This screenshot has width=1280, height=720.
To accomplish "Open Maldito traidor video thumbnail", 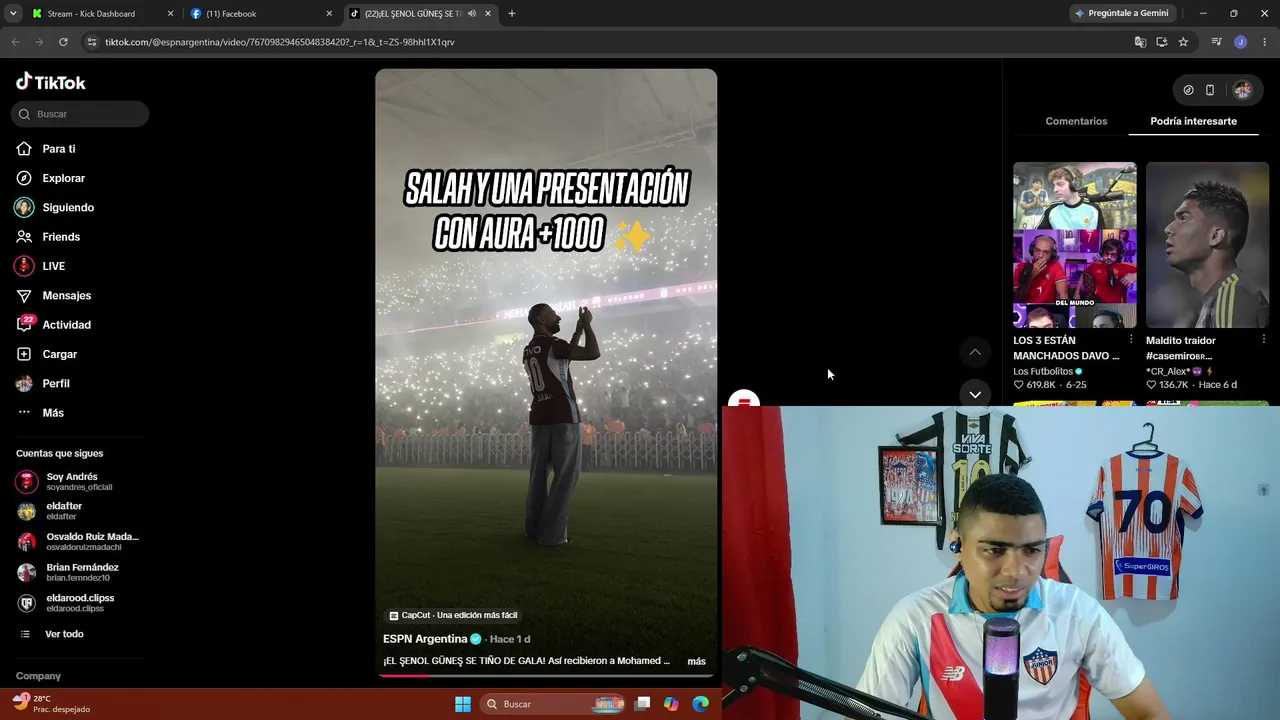I will (1207, 245).
